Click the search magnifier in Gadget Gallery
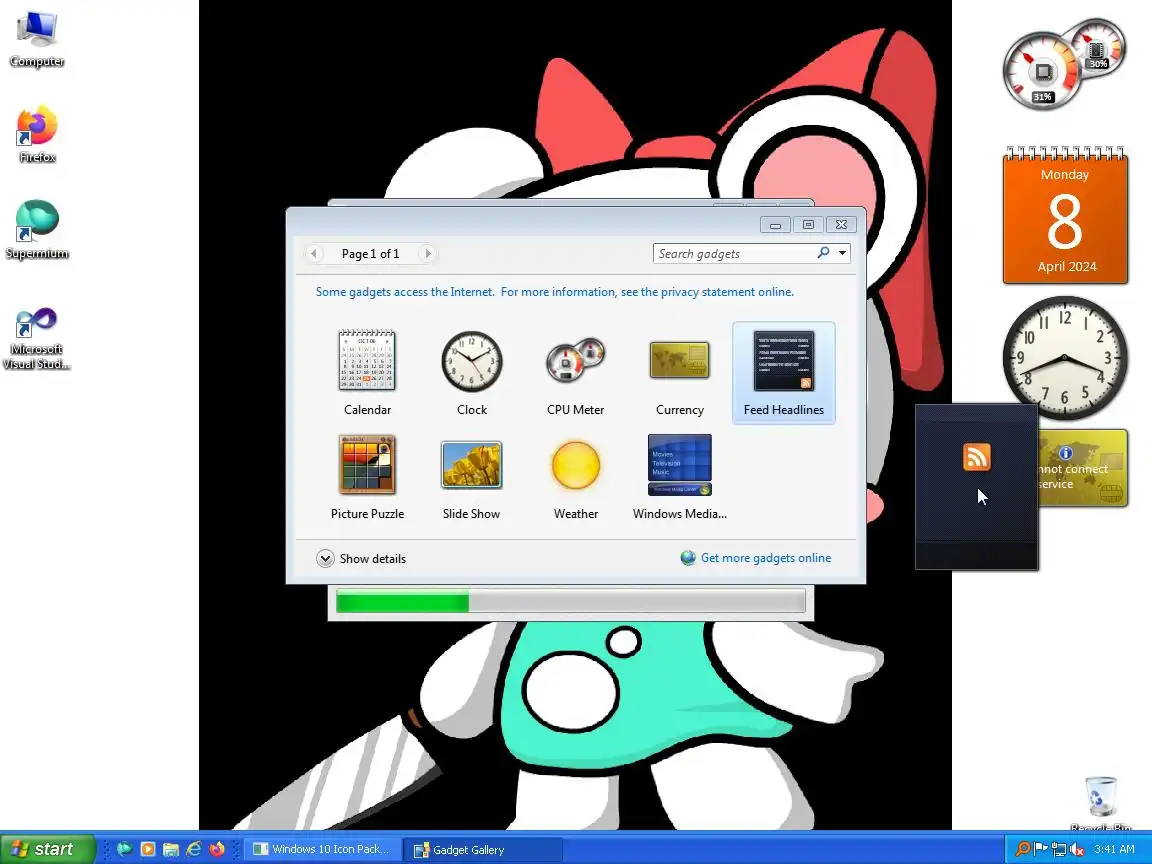1152x864 pixels. click(824, 253)
